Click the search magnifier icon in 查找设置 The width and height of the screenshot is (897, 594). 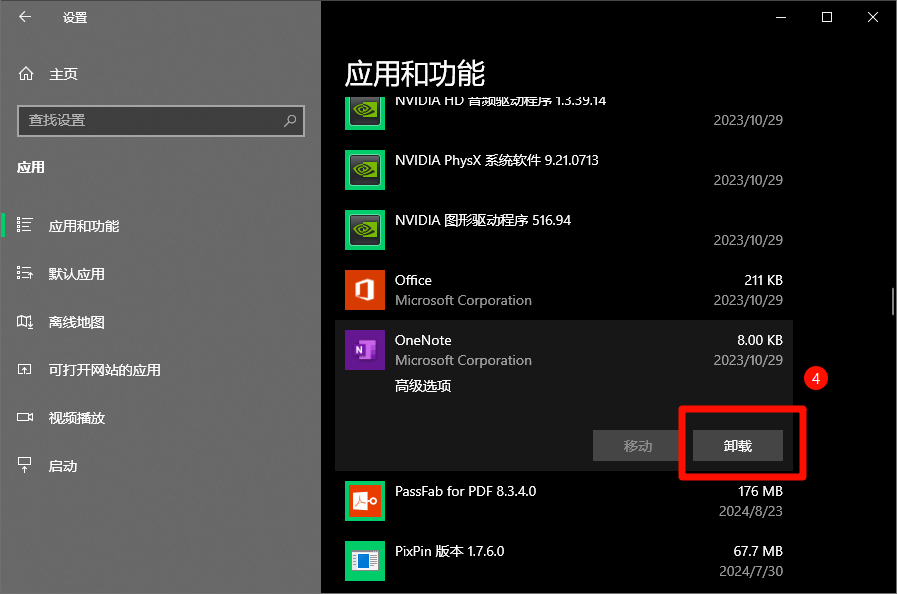[290, 120]
